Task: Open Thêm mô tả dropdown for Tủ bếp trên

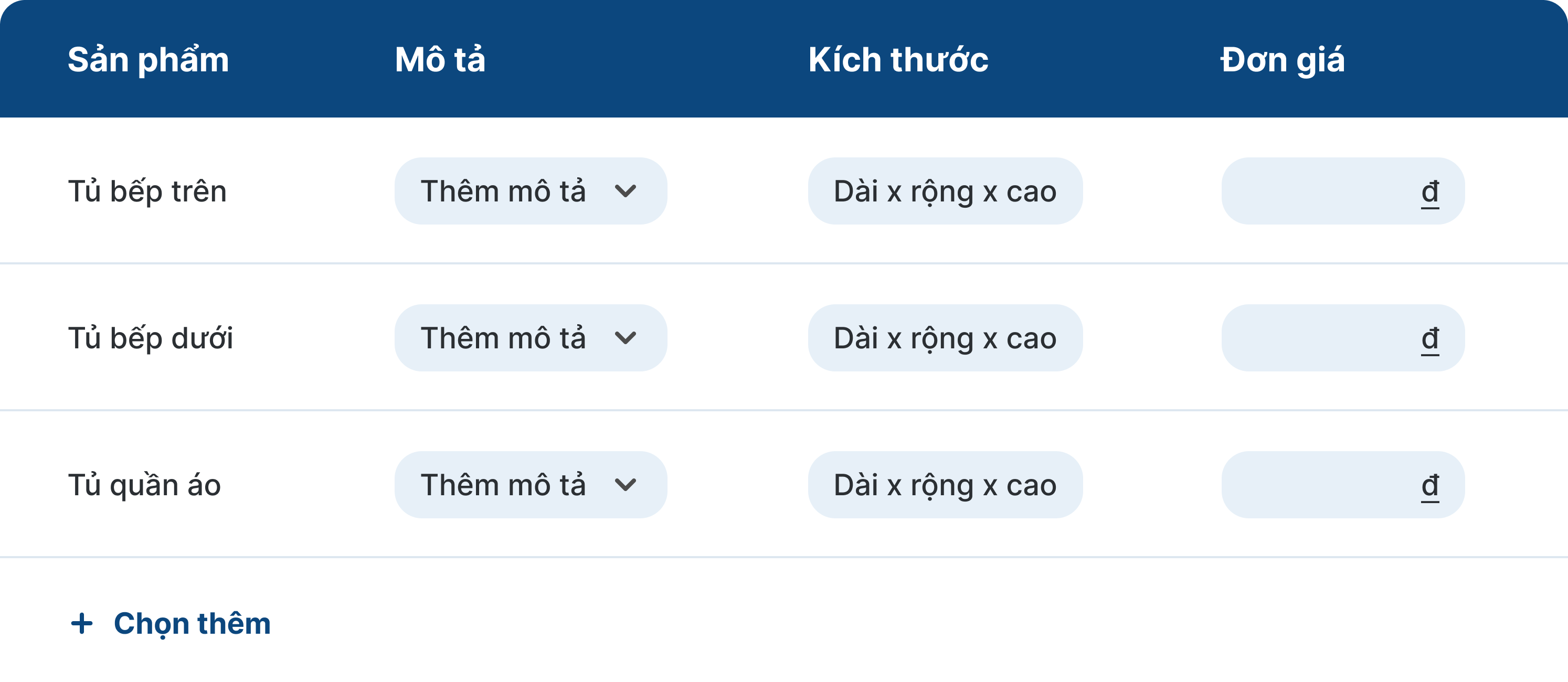Action: point(530,191)
